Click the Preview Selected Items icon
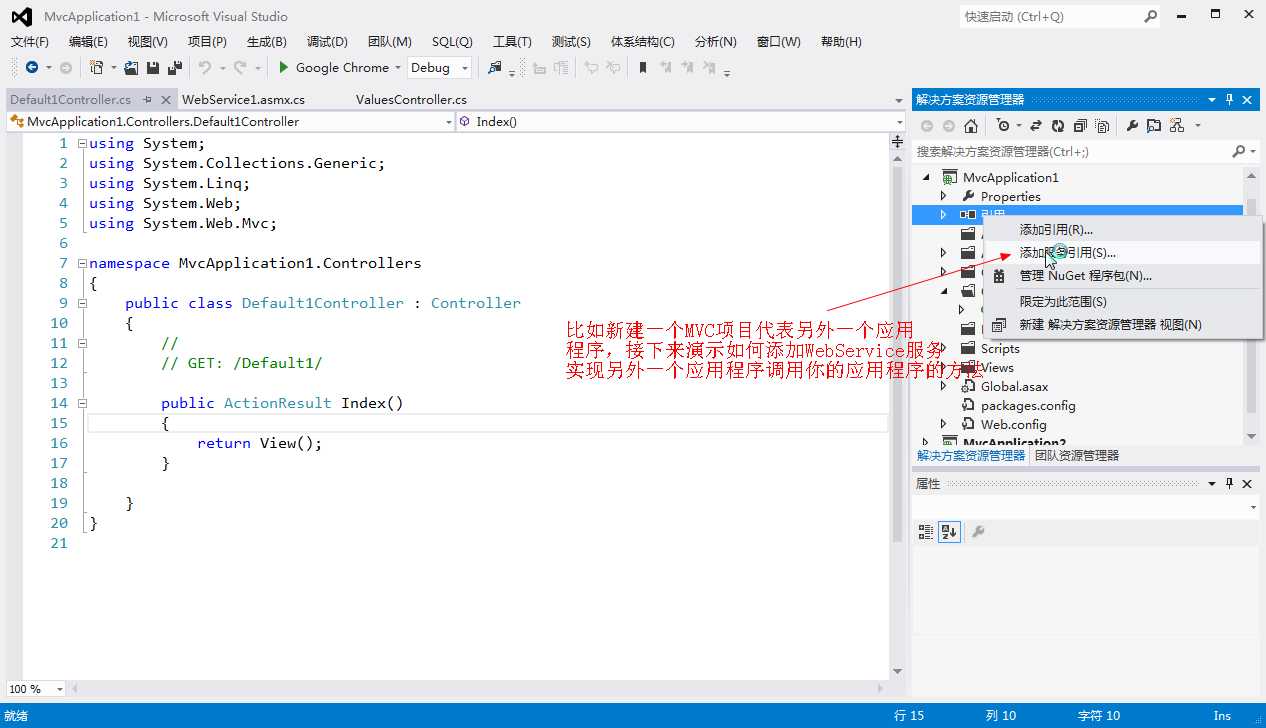 pyautogui.click(x=1154, y=126)
